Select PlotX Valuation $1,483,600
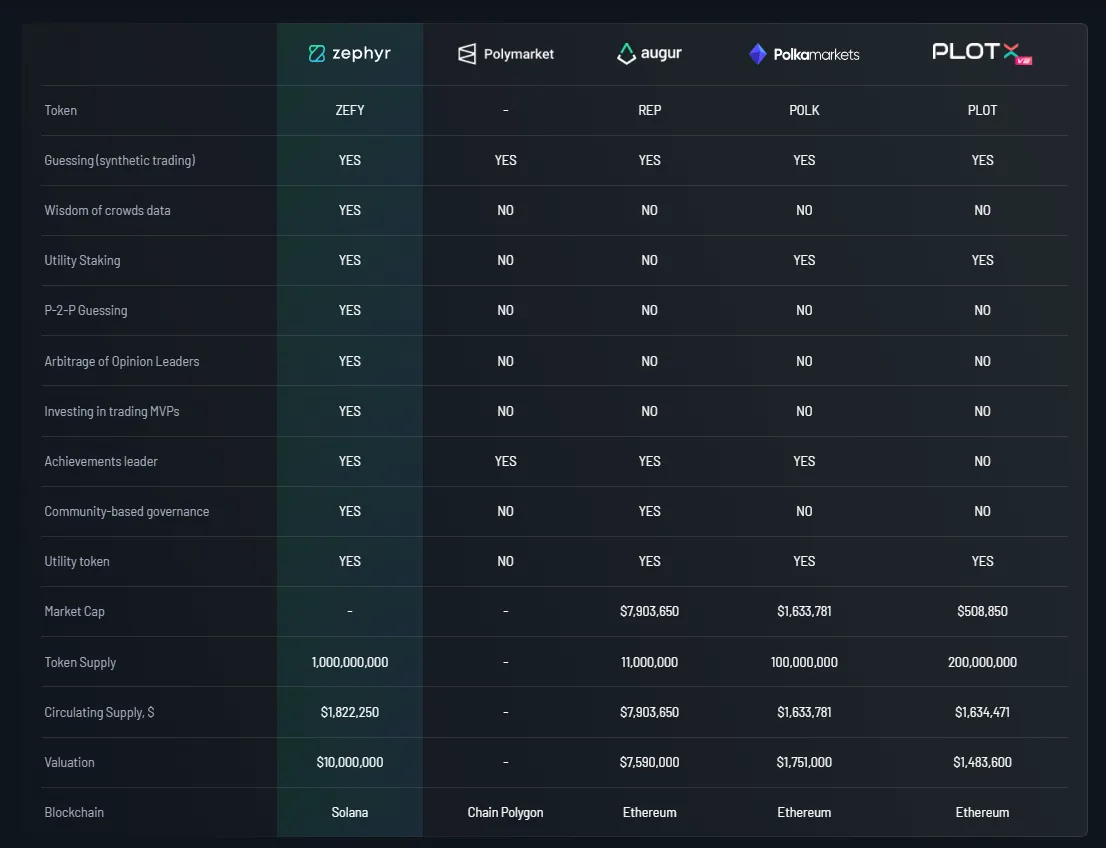Screen dimensions: 1106x848 tap(983, 763)
